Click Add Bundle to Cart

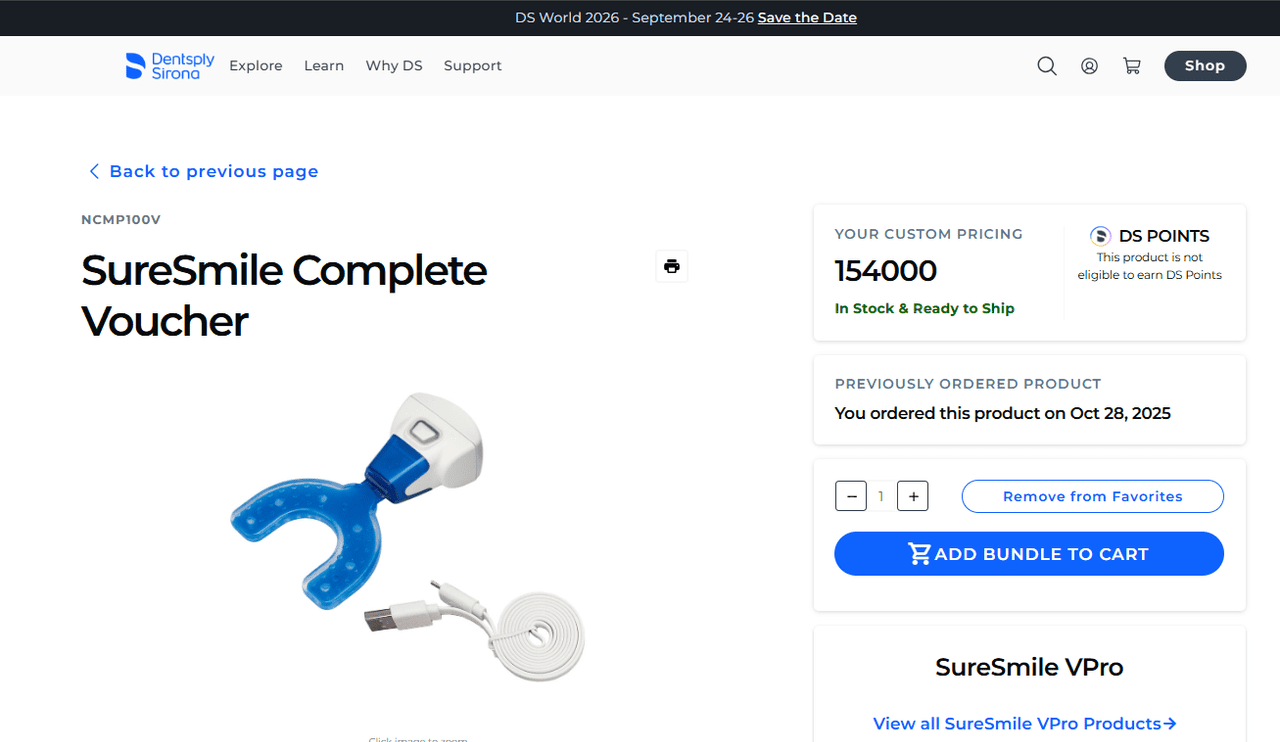(1029, 554)
